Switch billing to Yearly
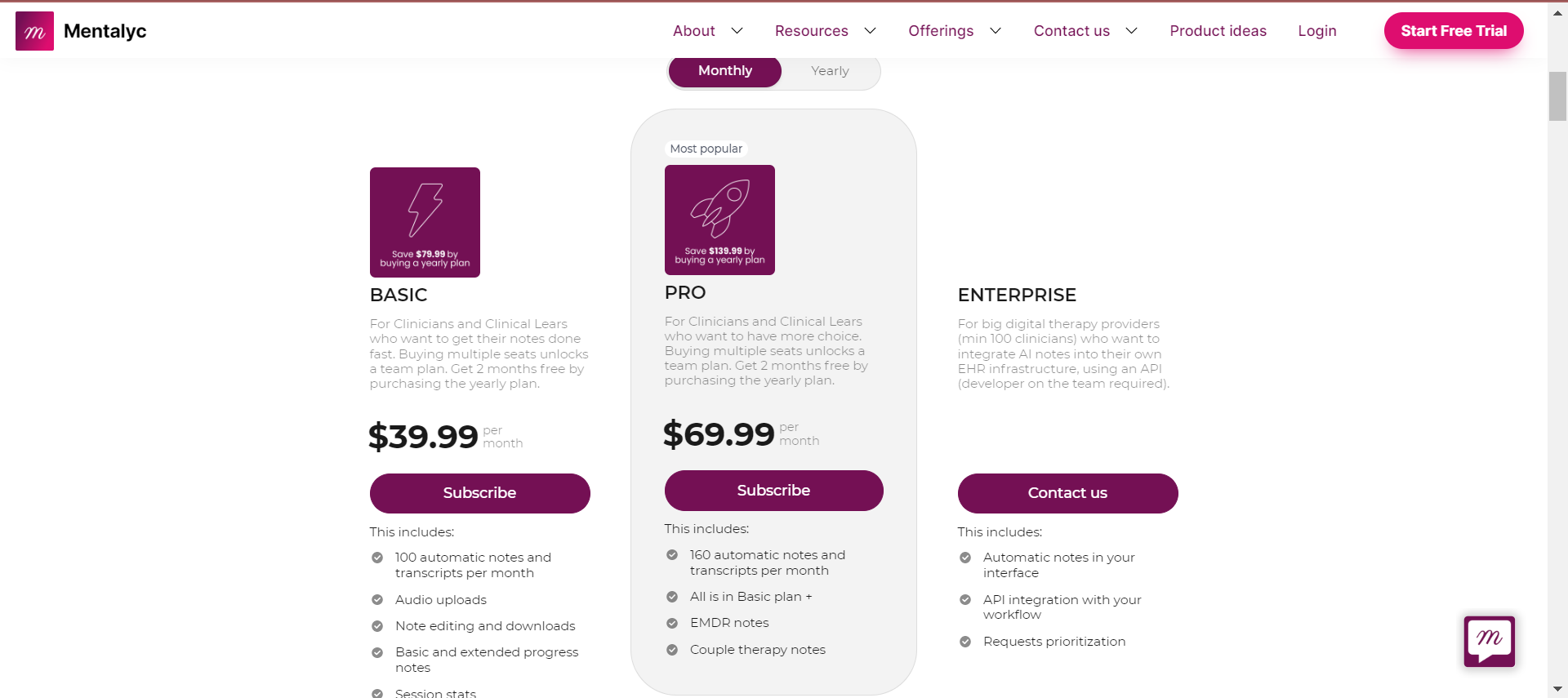The width and height of the screenshot is (1568, 698). 830,71
